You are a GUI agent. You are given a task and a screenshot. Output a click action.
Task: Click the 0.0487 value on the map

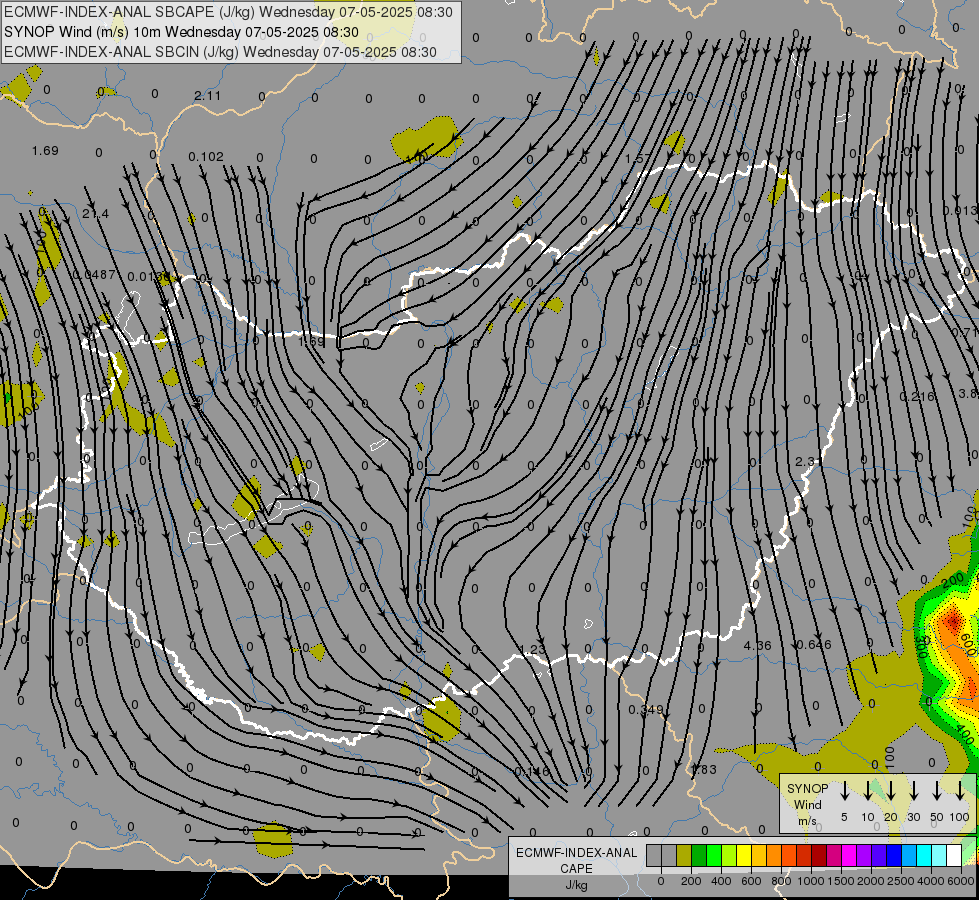[94, 275]
